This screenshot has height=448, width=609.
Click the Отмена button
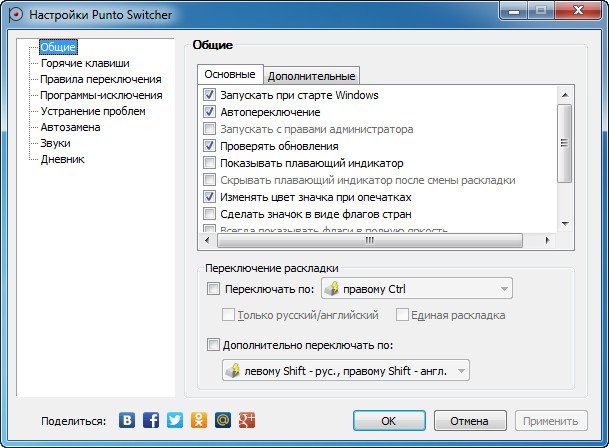[470, 421]
